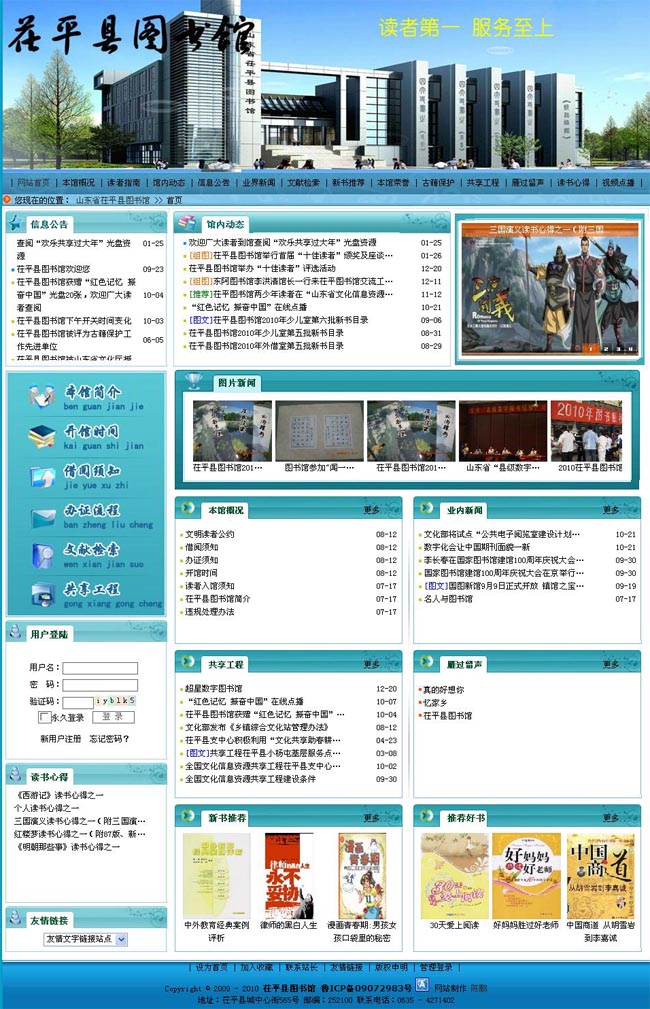
Task: Select slide 4 in the image carousel
Action: click(628, 349)
